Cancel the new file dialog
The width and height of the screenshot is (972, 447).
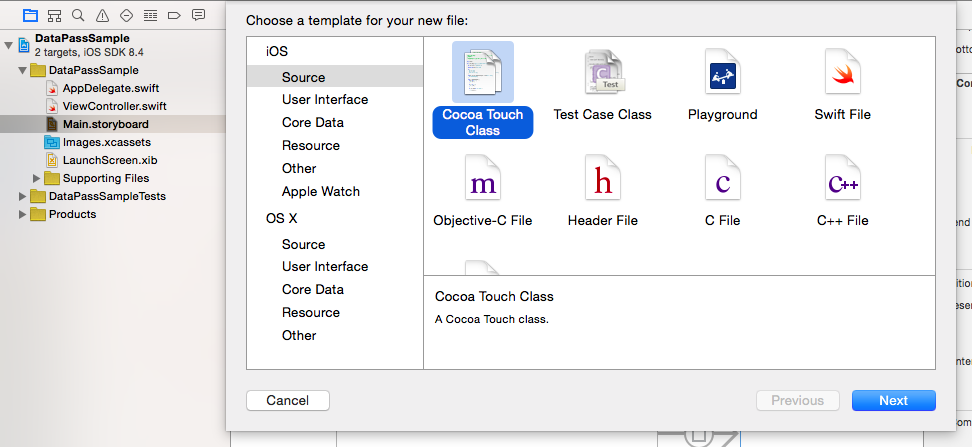(x=287, y=400)
